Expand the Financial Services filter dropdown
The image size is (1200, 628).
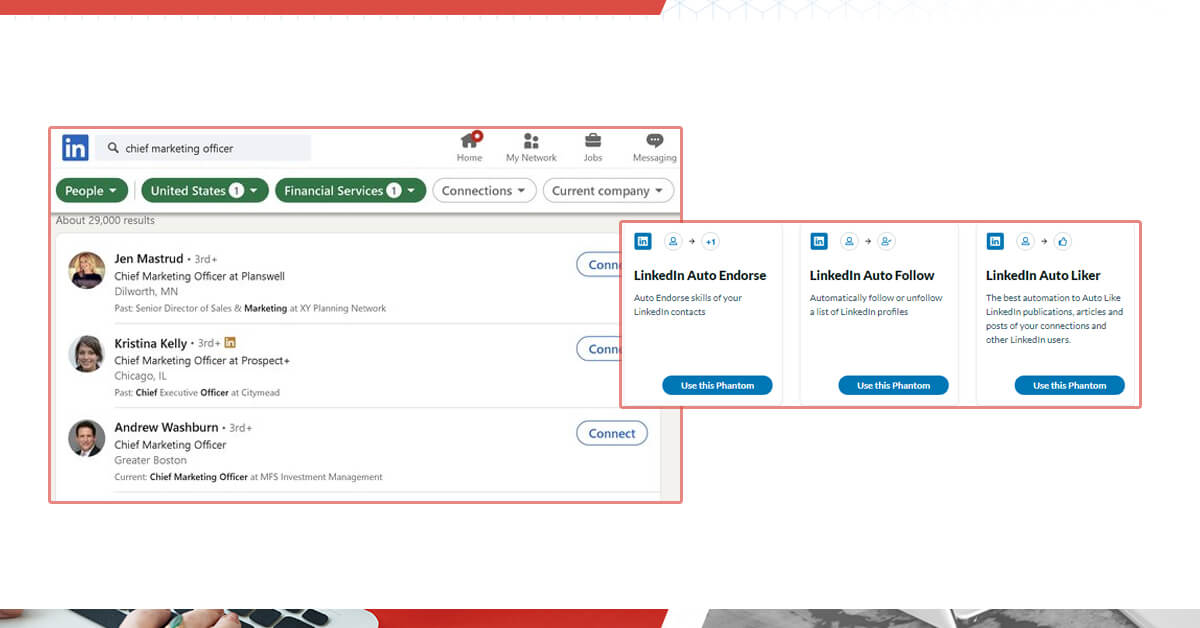[351, 191]
